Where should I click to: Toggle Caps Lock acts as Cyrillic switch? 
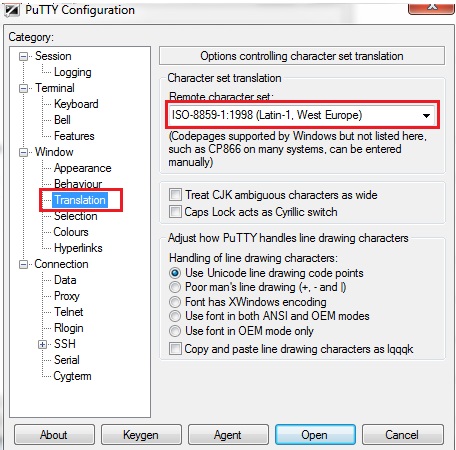pyautogui.click(x=175, y=212)
